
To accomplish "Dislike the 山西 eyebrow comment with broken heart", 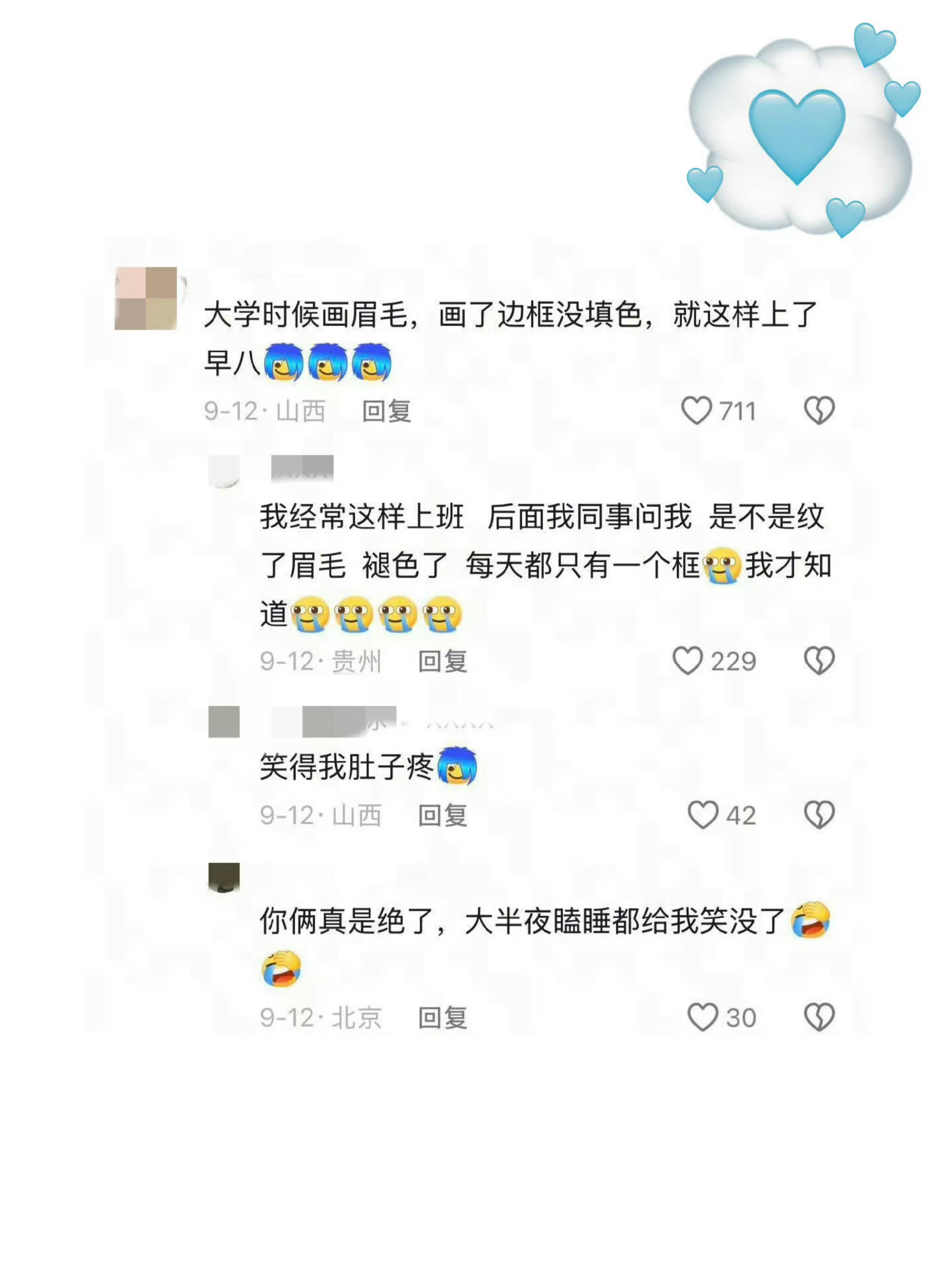I will point(819,411).
